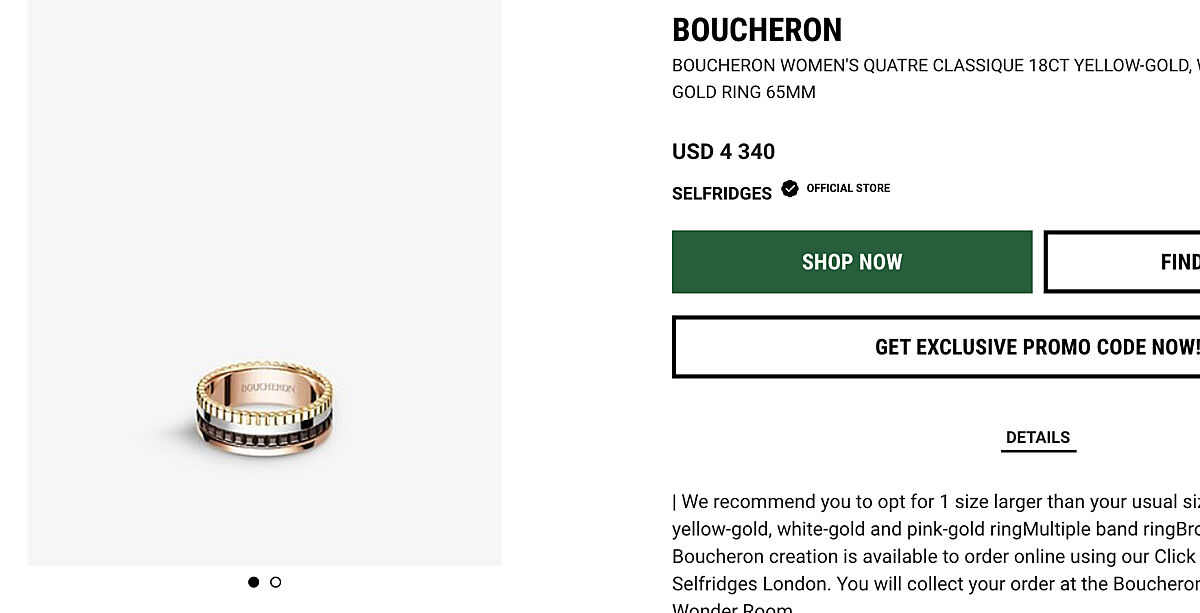Viewport: 1200px width, 613px height.
Task: Open the SELFRIDGES store name link
Action: (722, 194)
